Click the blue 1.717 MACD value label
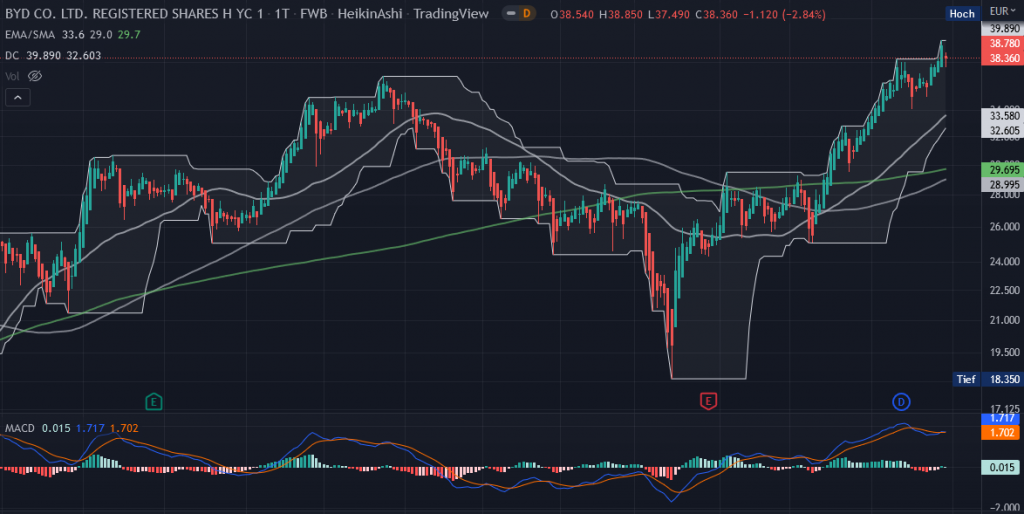Image resolution: width=1024 pixels, height=514 pixels. 1000,418
